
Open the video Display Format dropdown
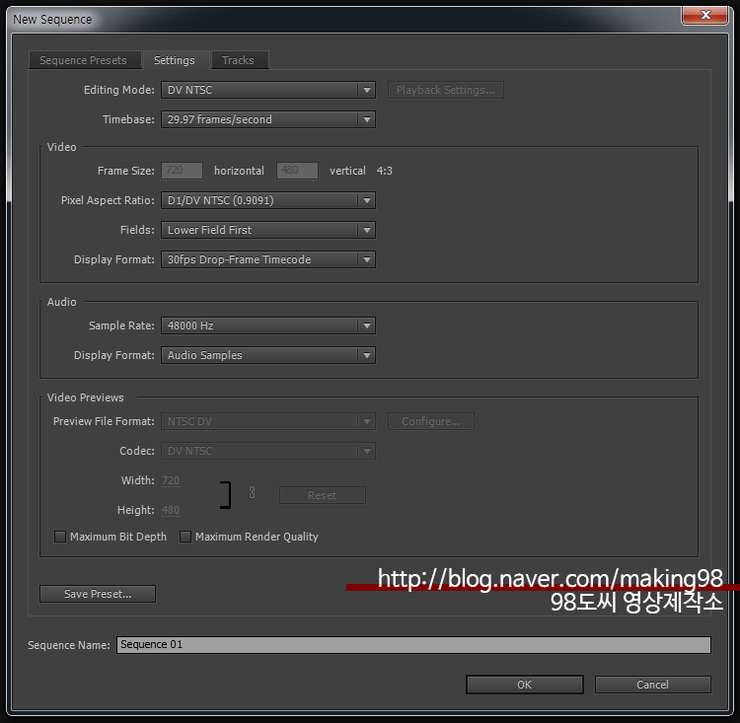coord(268,260)
